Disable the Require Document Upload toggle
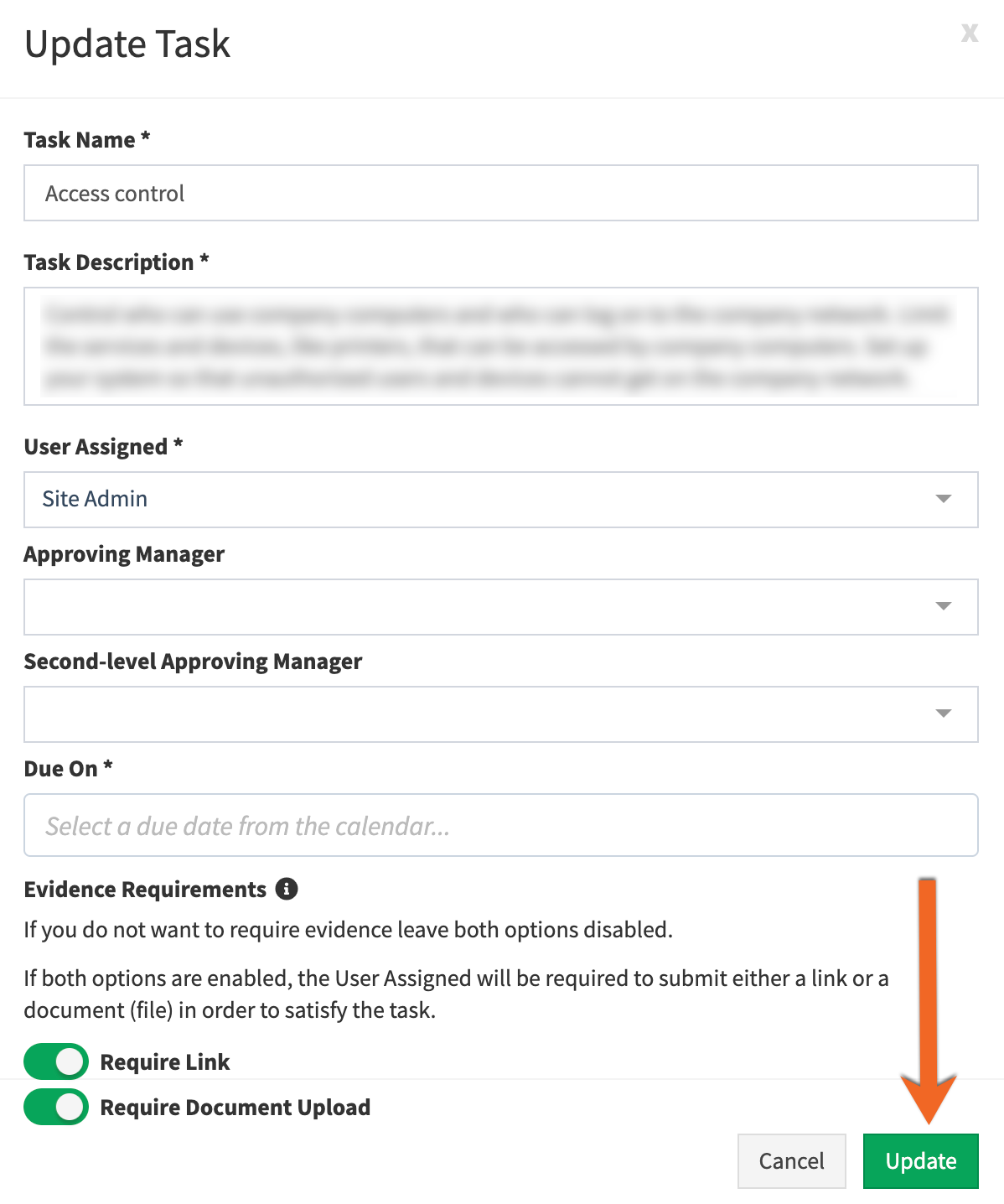This screenshot has width=1004, height=1204. point(54,1107)
